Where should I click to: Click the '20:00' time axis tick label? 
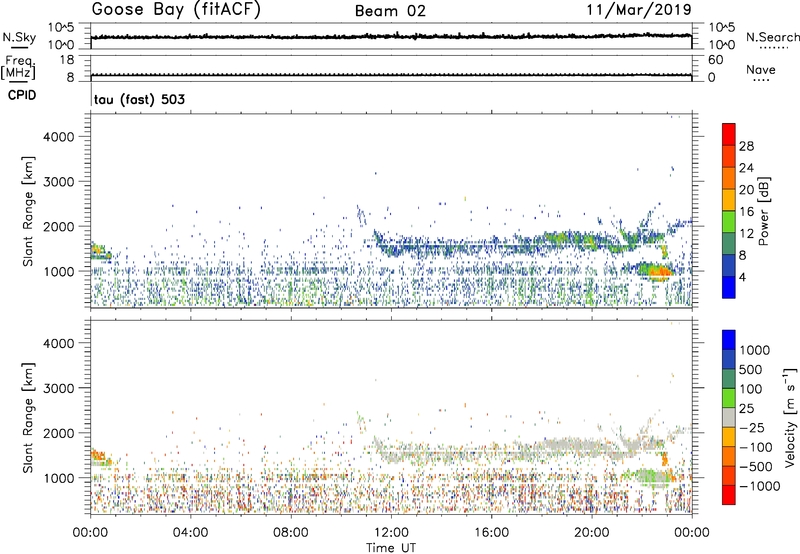click(592, 533)
